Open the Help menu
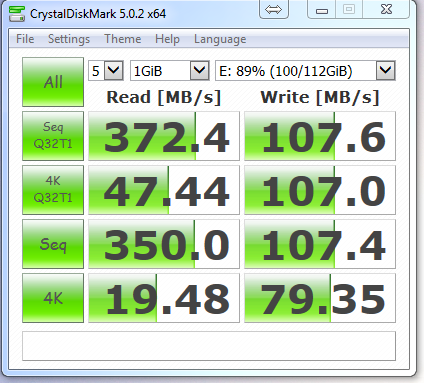This screenshot has height=383, width=424. click(167, 39)
